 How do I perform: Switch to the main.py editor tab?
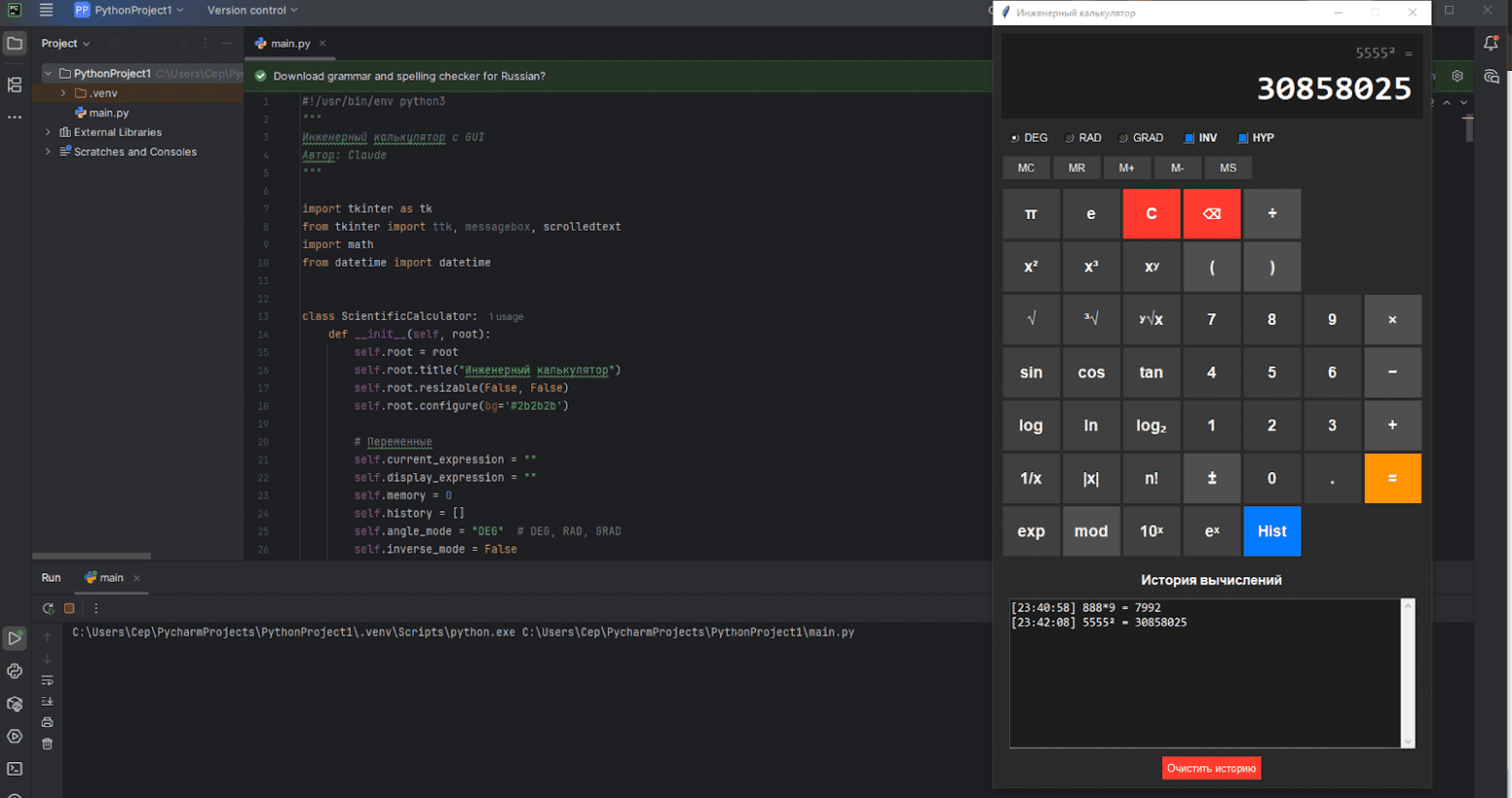pyautogui.click(x=290, y=44)
